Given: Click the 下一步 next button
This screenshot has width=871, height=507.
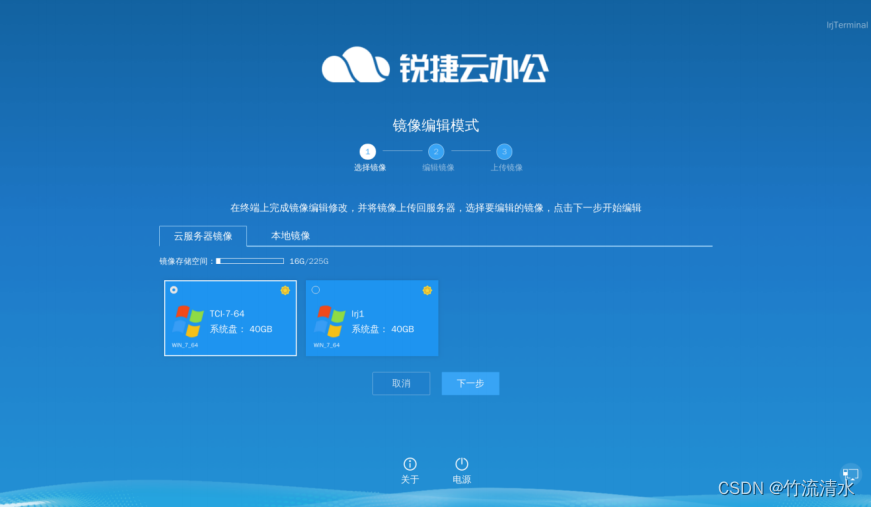Looking at the screenshot, I should (470, 383).
